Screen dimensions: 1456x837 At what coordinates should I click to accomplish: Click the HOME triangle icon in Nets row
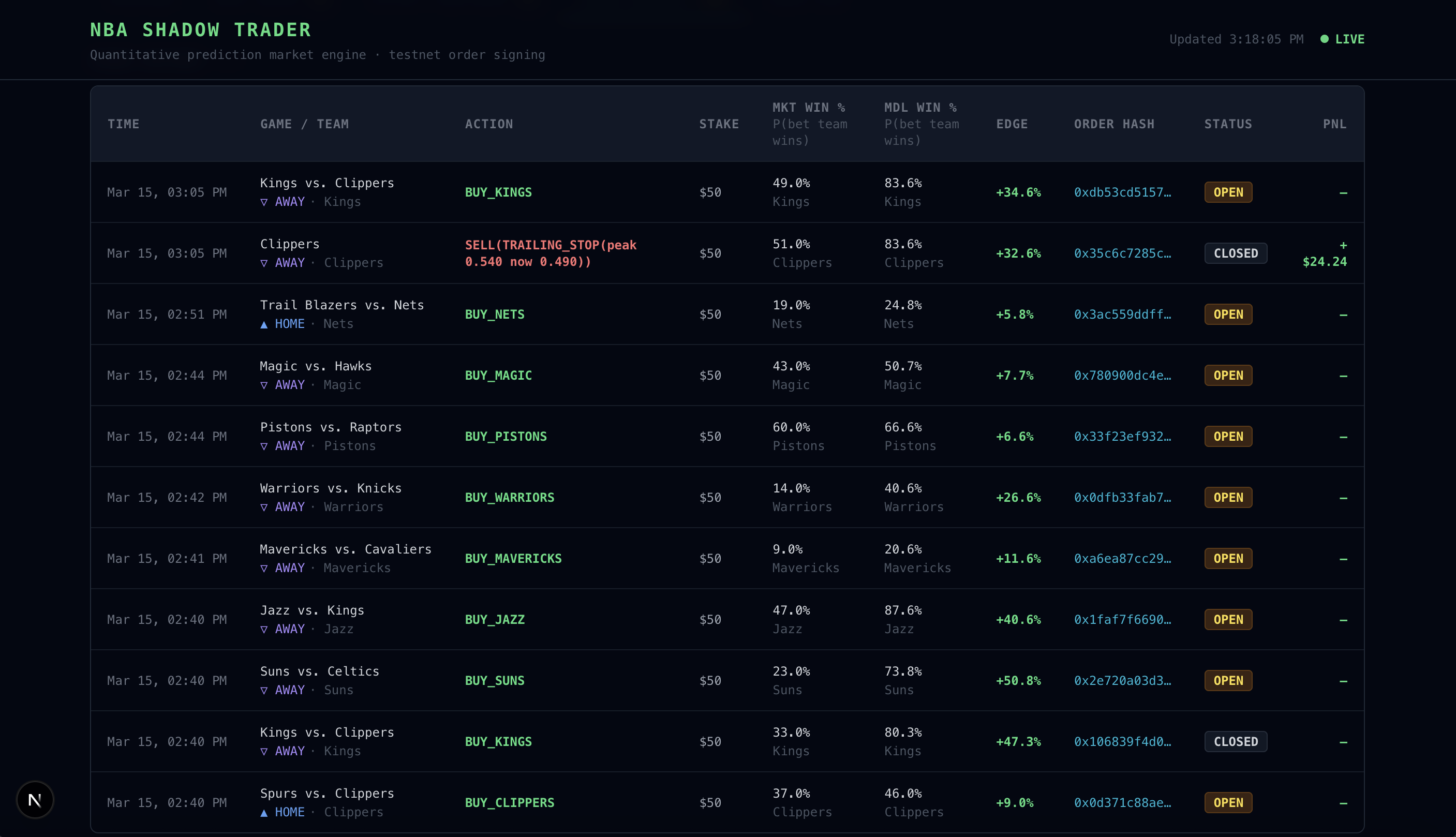[x=264, y=324]
